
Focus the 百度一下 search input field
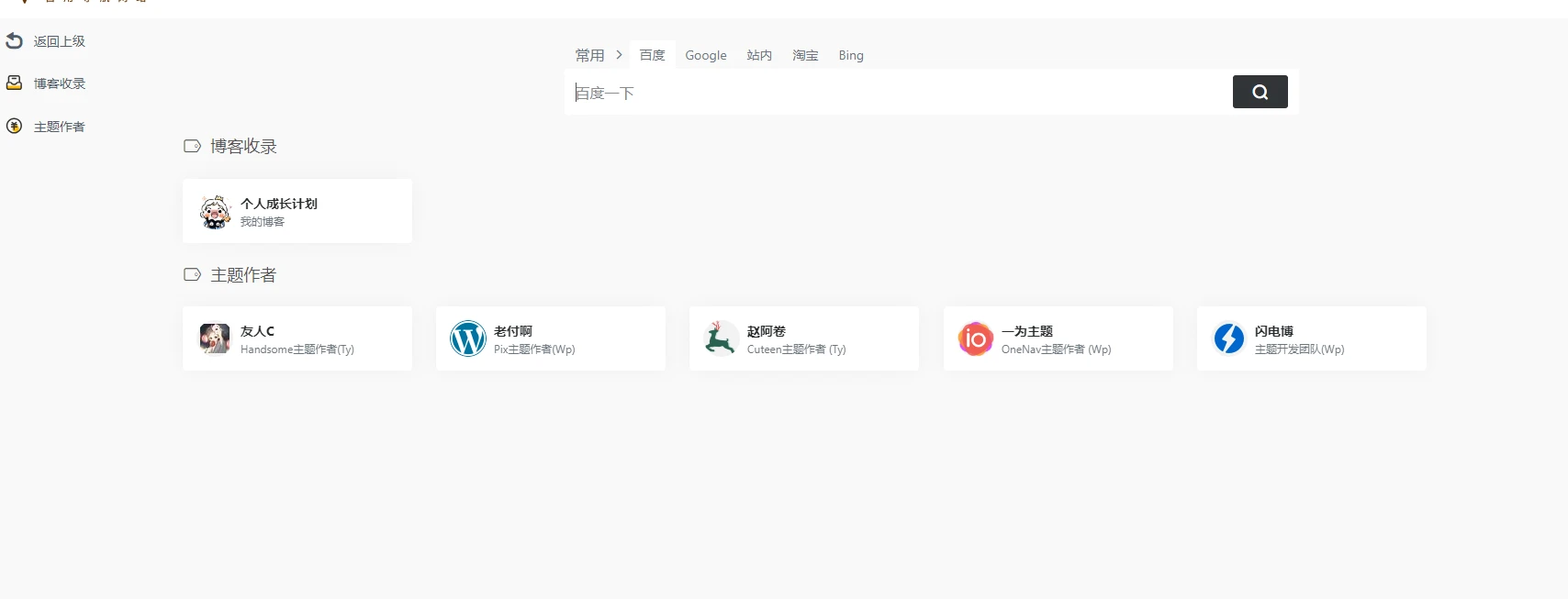(895, 93)
